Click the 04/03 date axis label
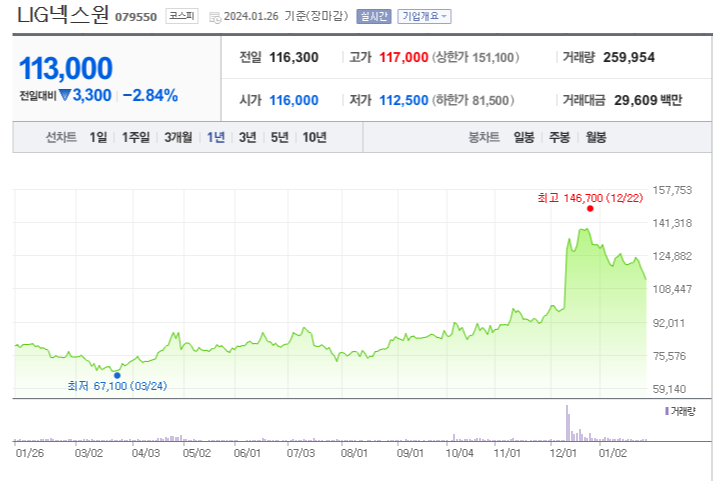713x481 pixels. [x=146, y=453]
